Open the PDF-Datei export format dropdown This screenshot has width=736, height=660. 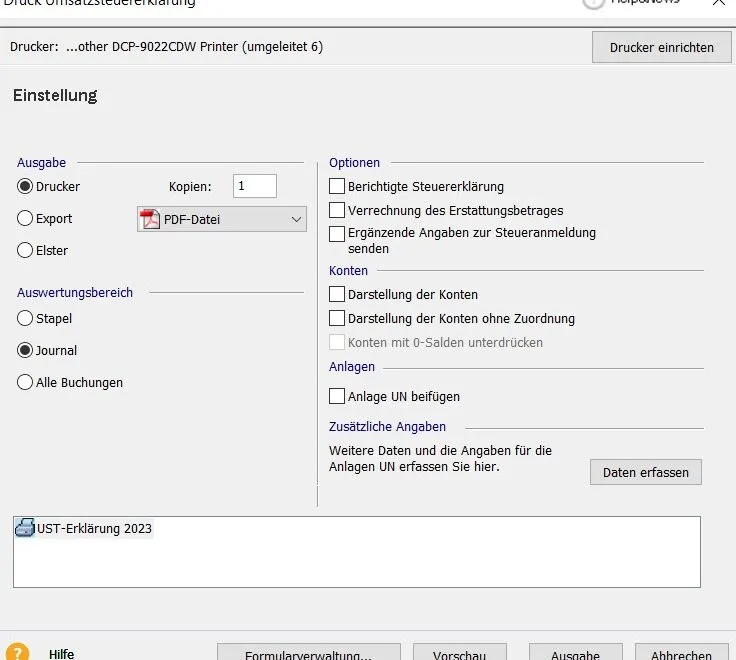point(295,219)
